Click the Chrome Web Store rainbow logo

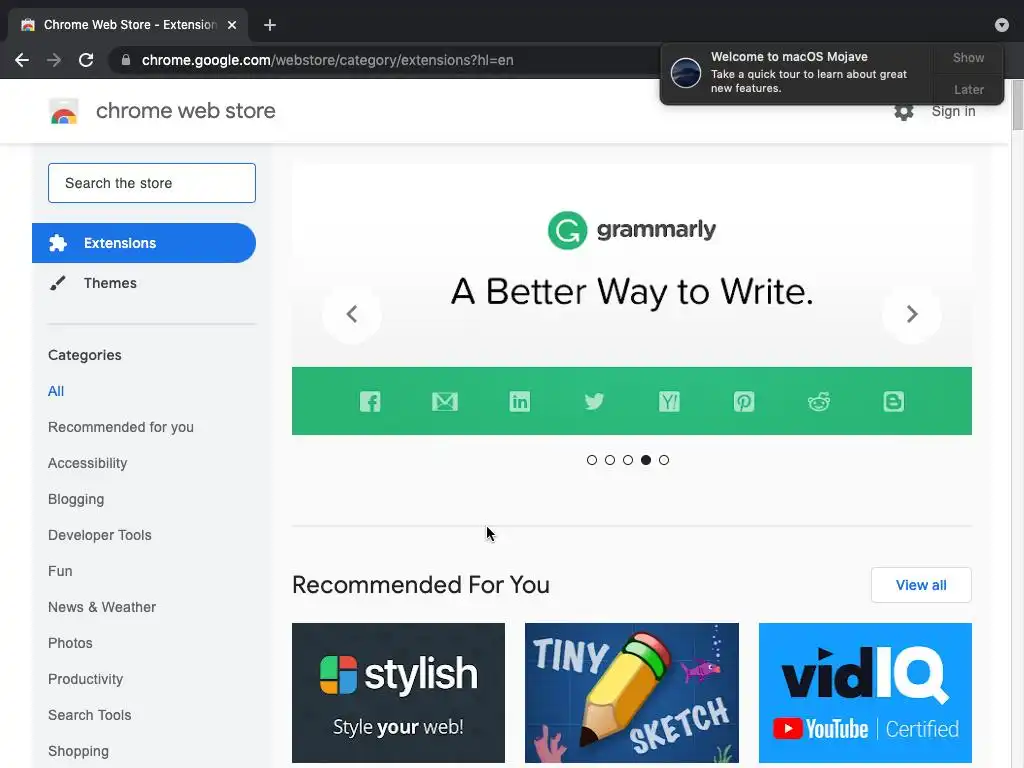coord(64,112)
